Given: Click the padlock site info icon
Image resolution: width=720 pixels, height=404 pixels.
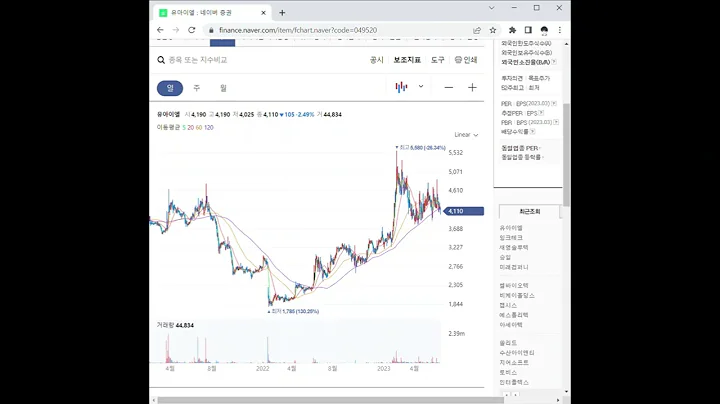Looking at the screenshot, I should pos(211,30).
